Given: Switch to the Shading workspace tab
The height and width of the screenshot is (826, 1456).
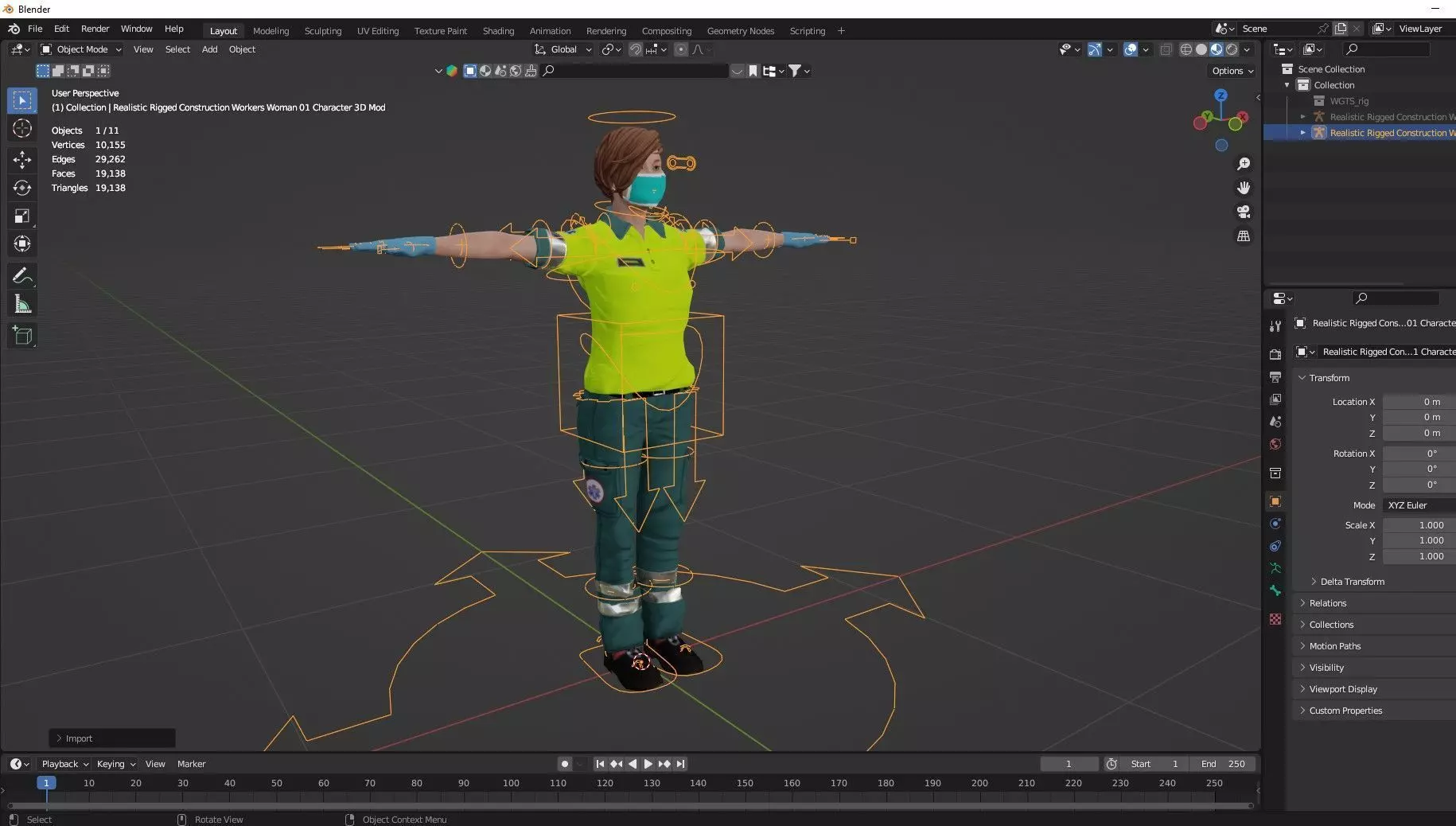Looking at the screenshot, I should [x=498, y=31].
